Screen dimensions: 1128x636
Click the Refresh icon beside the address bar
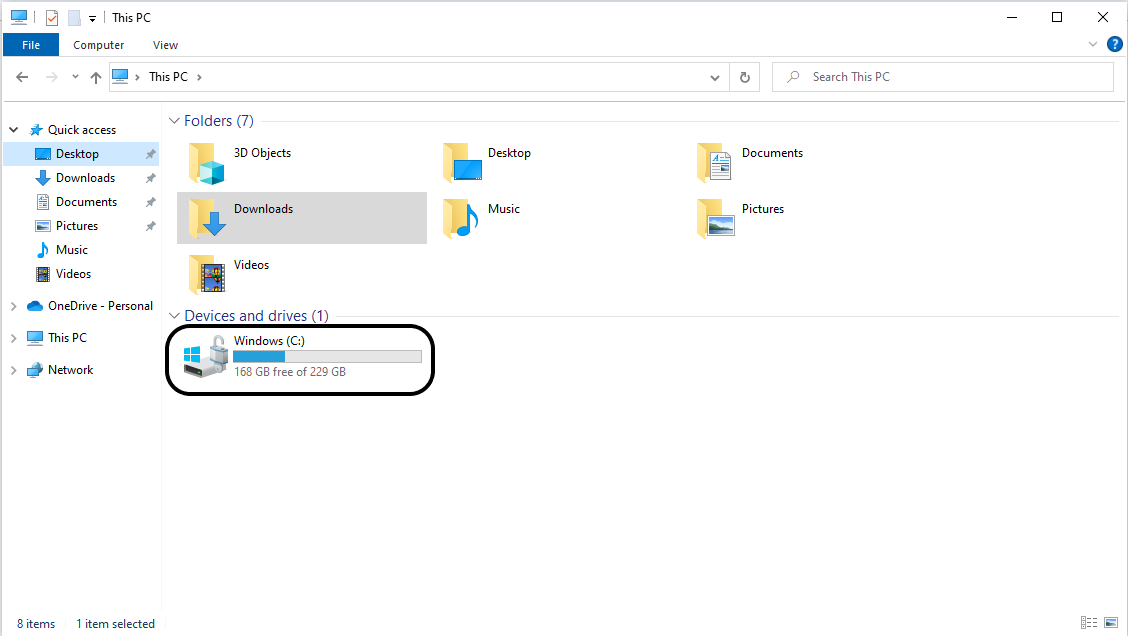point(744,76)
